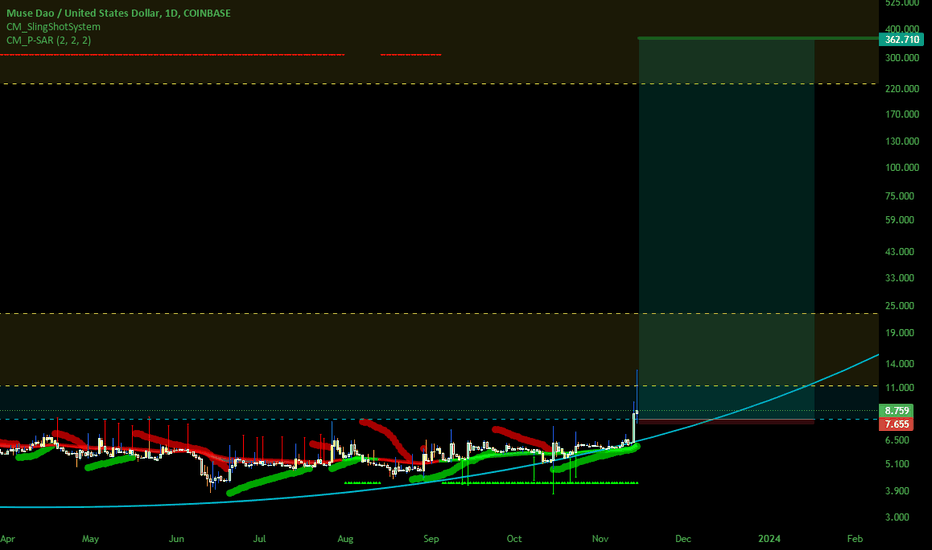The height and width of the screenshot is (550, 932).
Task: Click the 25.000 price axis value
Action: (899, 306)
